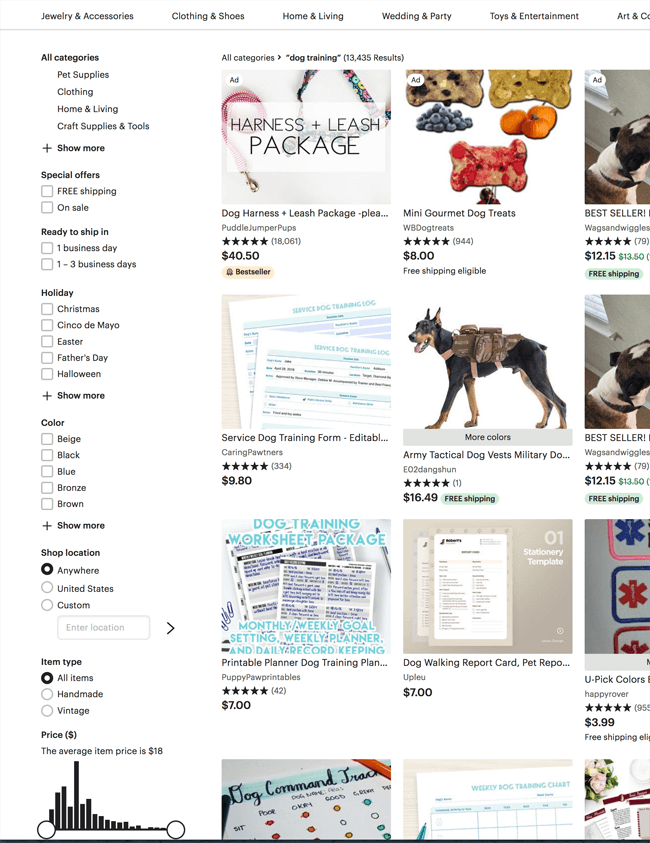This screenshot has height=843, width=650.
Task: Visit the PuddleJumperPups shop link
Action: tap(259, 228)
